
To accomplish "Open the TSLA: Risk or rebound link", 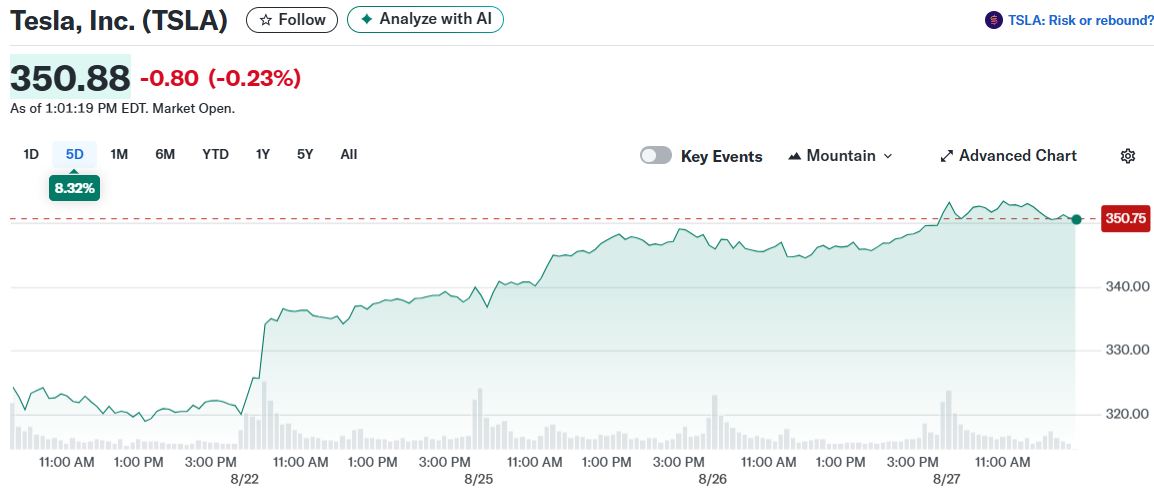I will click(x=1080, y=21).
